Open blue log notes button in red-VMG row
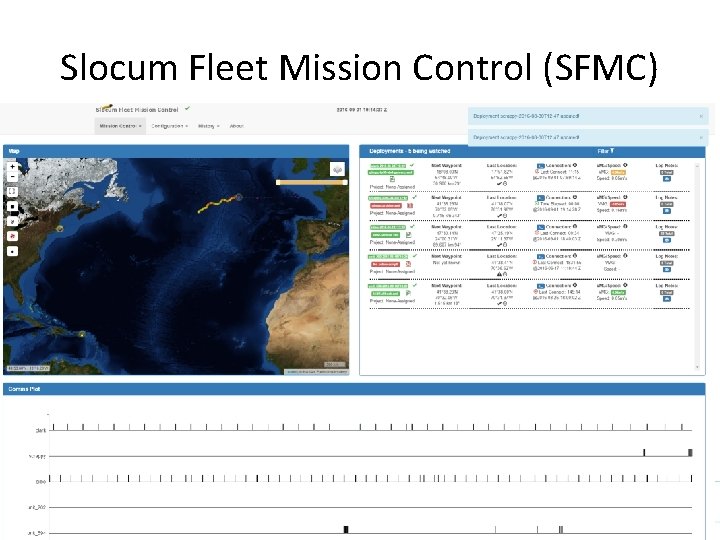Image resolution: width=720 pixels, height=540 pixels. pyautogui.click(x=667, y=211)
